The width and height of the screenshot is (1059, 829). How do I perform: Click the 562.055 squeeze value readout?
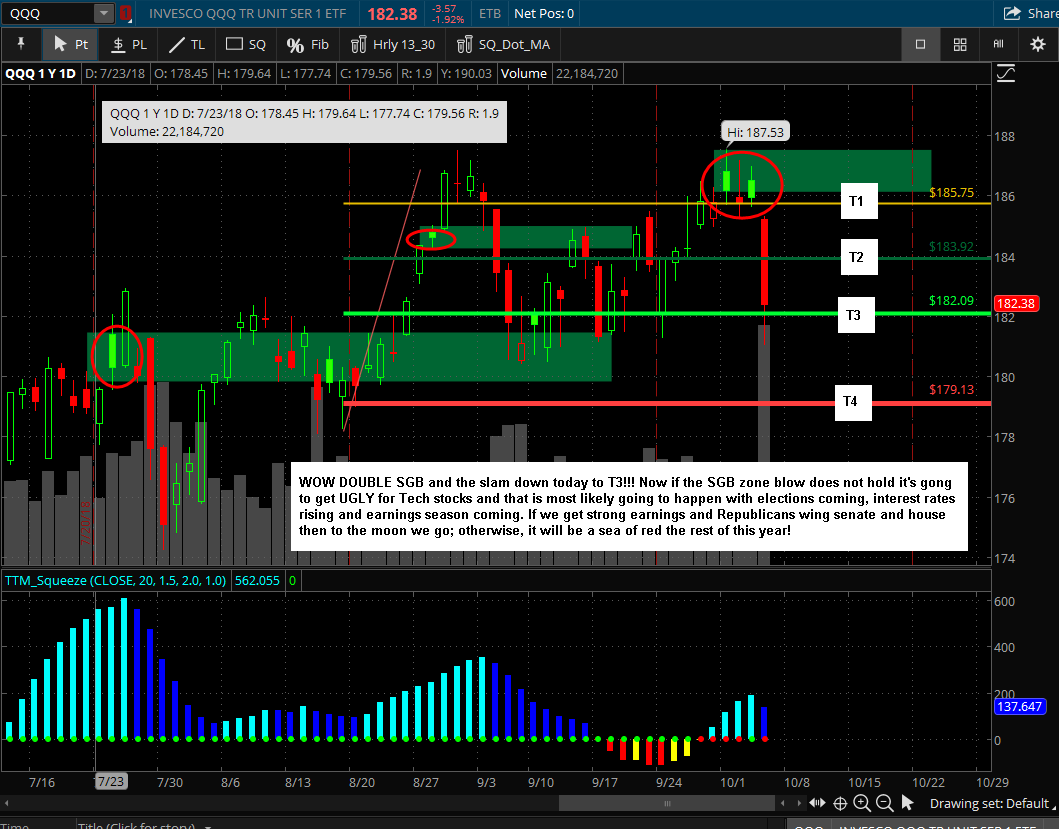[257, 580]
